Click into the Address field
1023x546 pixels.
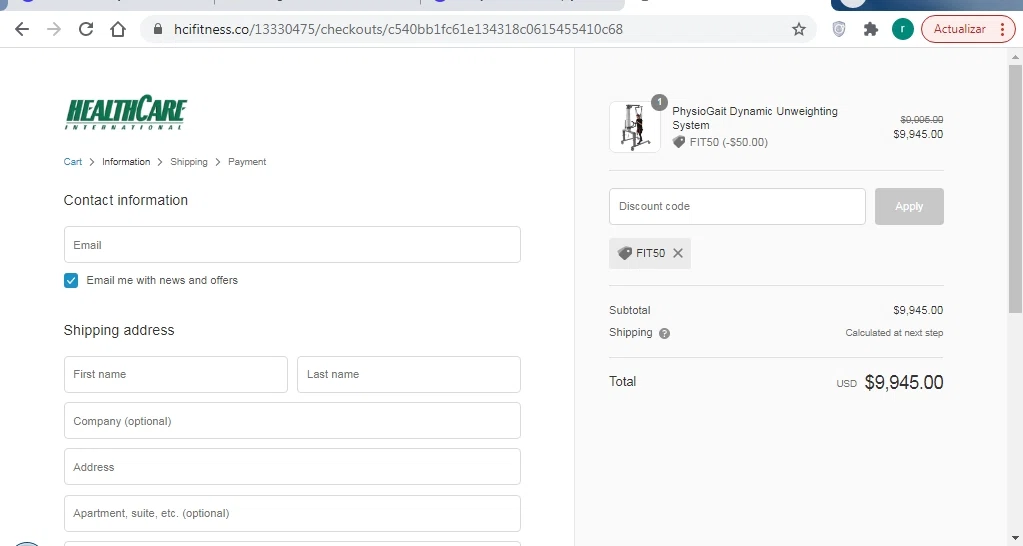point(292,466)
